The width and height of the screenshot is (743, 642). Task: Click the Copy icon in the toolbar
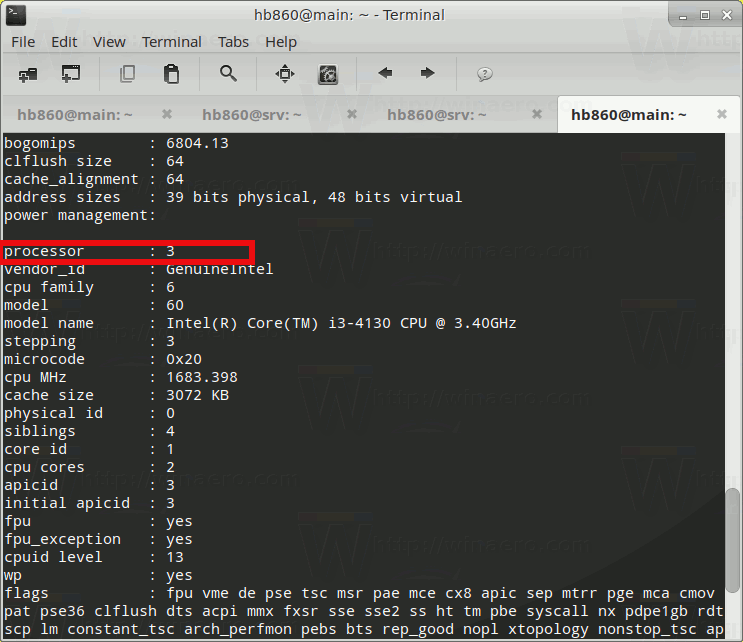tap(127, 73)
